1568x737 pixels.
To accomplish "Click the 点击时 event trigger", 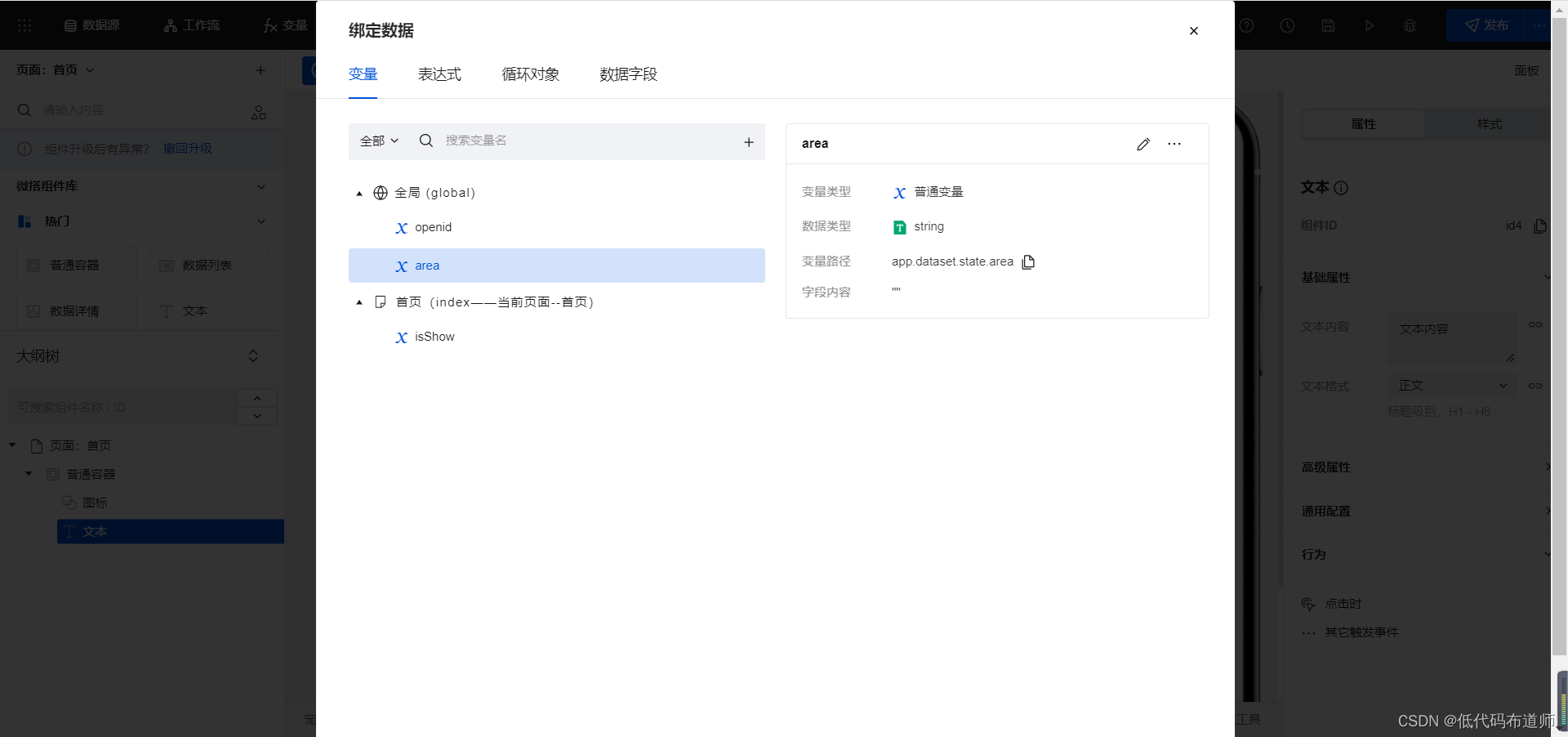I will point(1332,604).
